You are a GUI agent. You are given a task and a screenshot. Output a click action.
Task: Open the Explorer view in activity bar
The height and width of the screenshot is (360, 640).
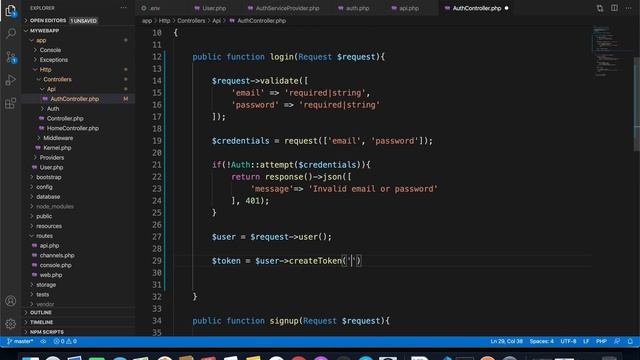(x=11, y=11)
